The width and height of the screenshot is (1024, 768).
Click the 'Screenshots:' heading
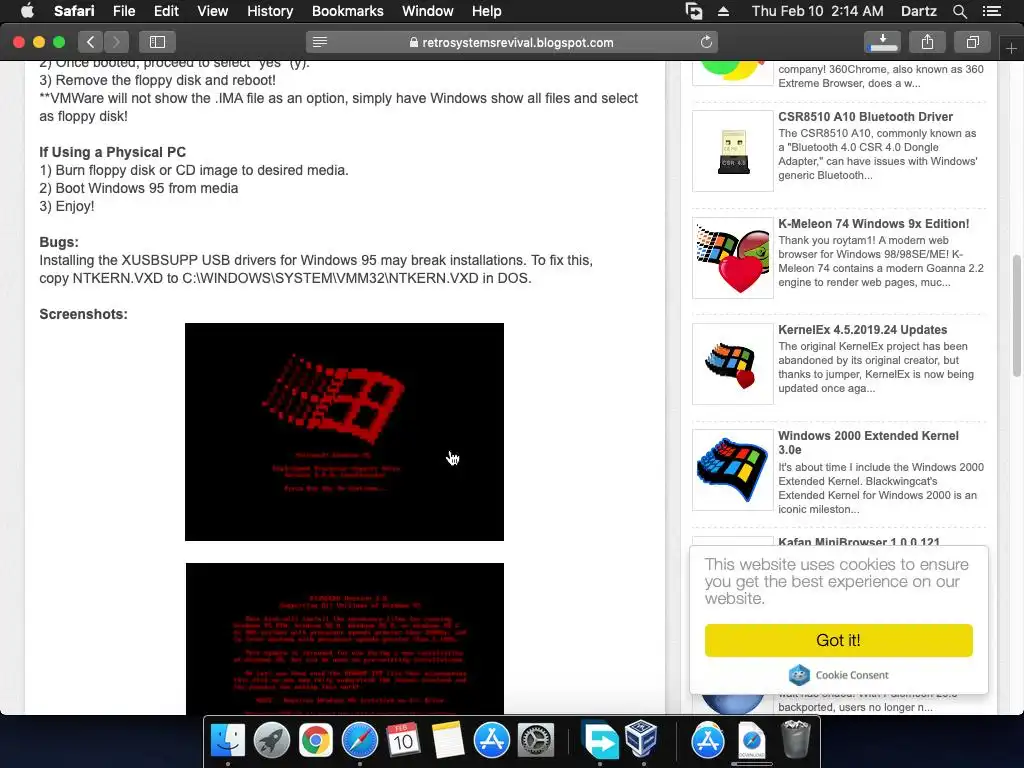pos(84,314)
